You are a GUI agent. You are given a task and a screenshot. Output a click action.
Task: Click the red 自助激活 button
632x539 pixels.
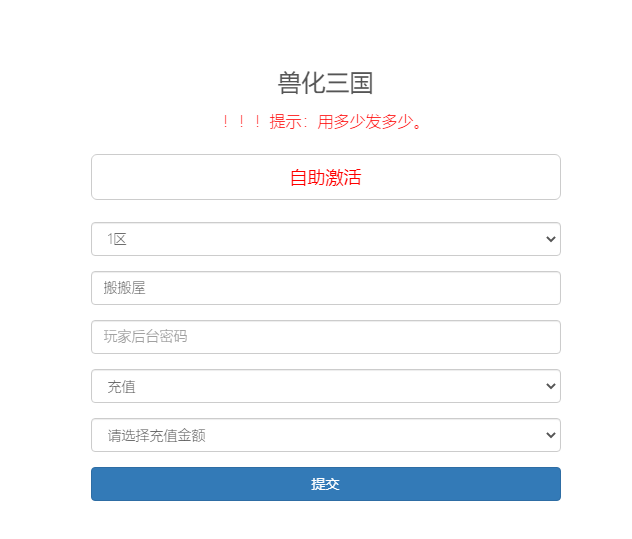[325, 178]
